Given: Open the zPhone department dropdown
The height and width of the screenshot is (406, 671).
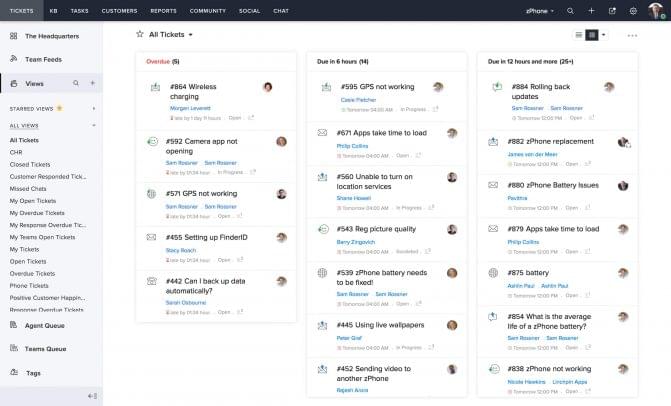Looking at the screenshot, I should coord(540,11).
